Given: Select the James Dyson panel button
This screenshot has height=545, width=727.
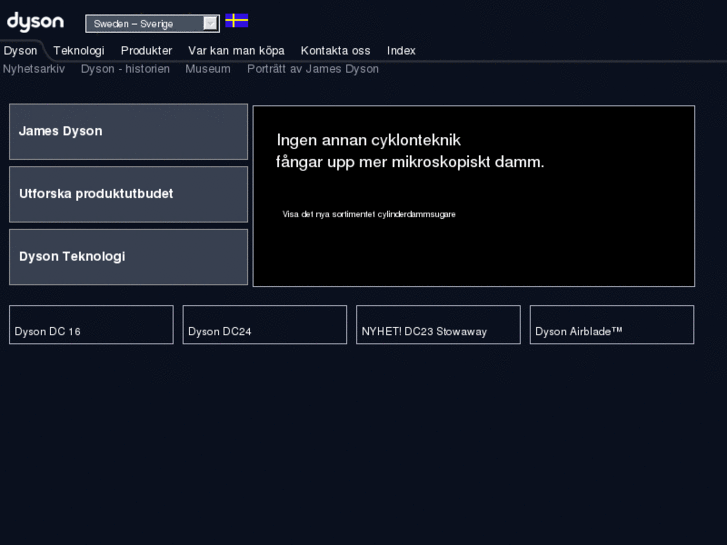Looking at the screenshot, I should click(128, 132).
